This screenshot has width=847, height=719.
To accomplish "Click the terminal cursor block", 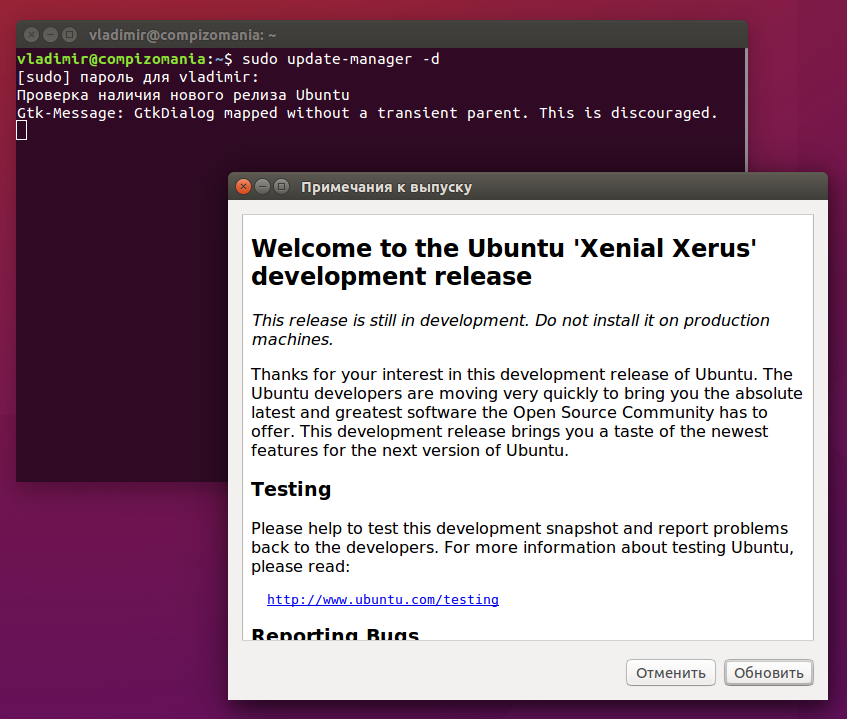I will [22, 131].
